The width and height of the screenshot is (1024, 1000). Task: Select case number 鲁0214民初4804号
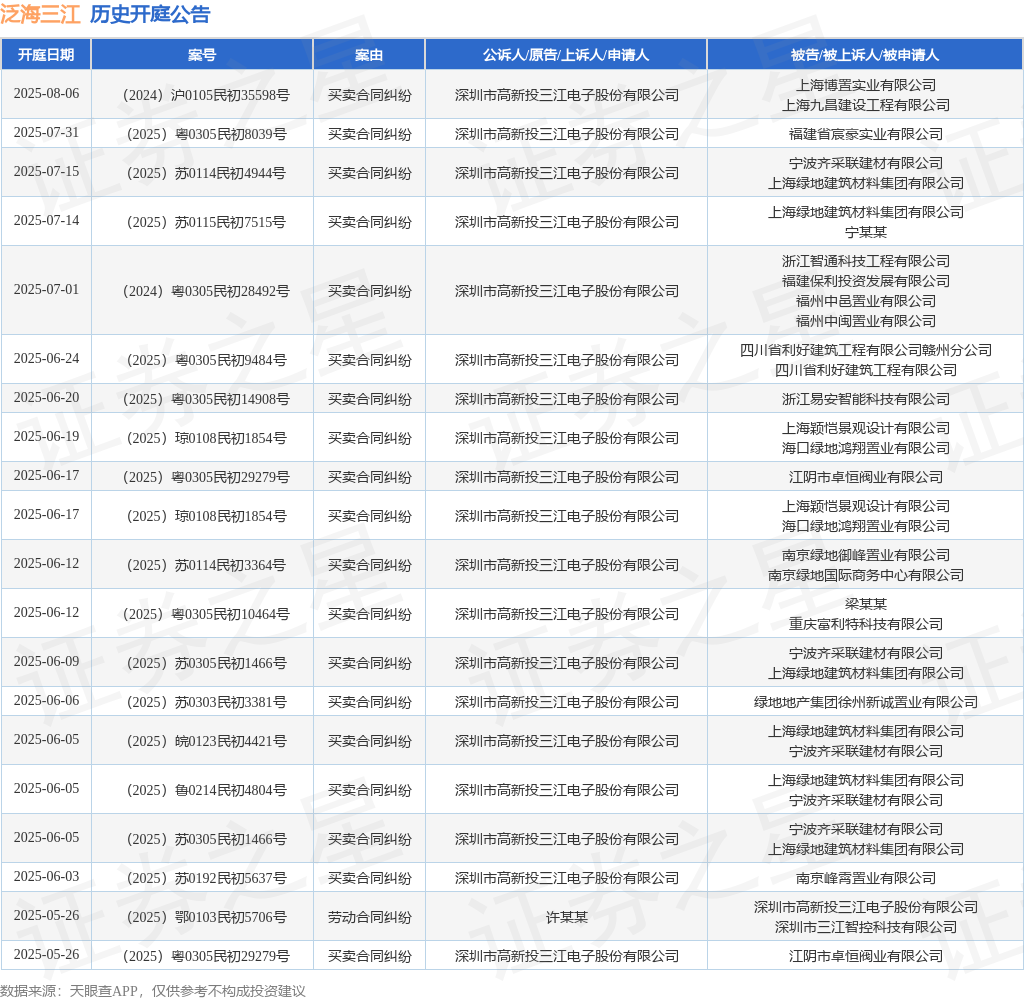click(x=206, y=790)
